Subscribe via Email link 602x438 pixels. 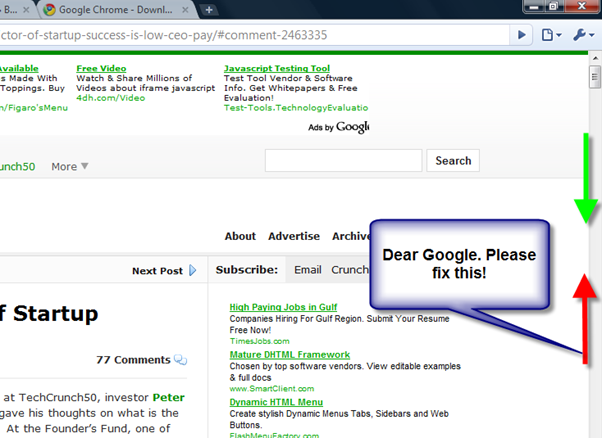point(308,270)
